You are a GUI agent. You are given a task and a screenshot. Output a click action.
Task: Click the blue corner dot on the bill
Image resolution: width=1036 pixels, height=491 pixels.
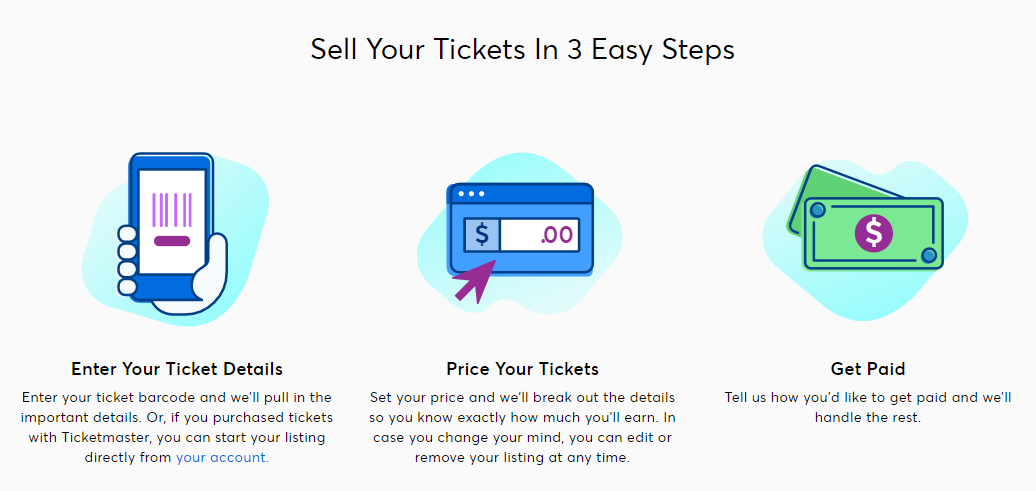(x=817, y=210)
